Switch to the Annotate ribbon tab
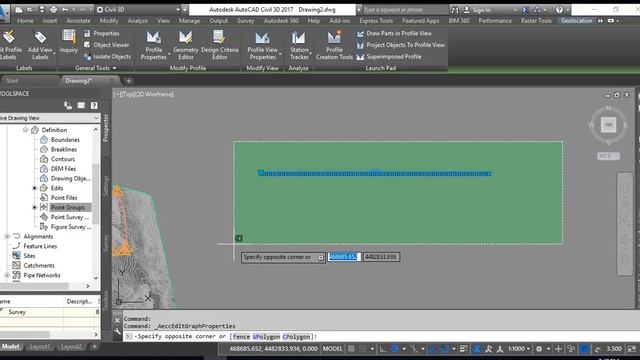Image resolution: width=640 pixels, height=360 pixels. tap(78, 20)
